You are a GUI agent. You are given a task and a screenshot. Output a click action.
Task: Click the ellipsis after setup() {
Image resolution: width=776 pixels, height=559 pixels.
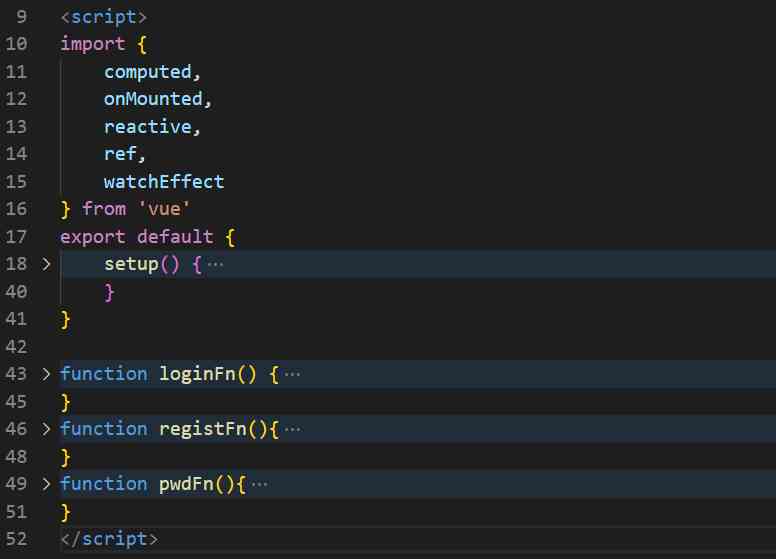[215, 264]
